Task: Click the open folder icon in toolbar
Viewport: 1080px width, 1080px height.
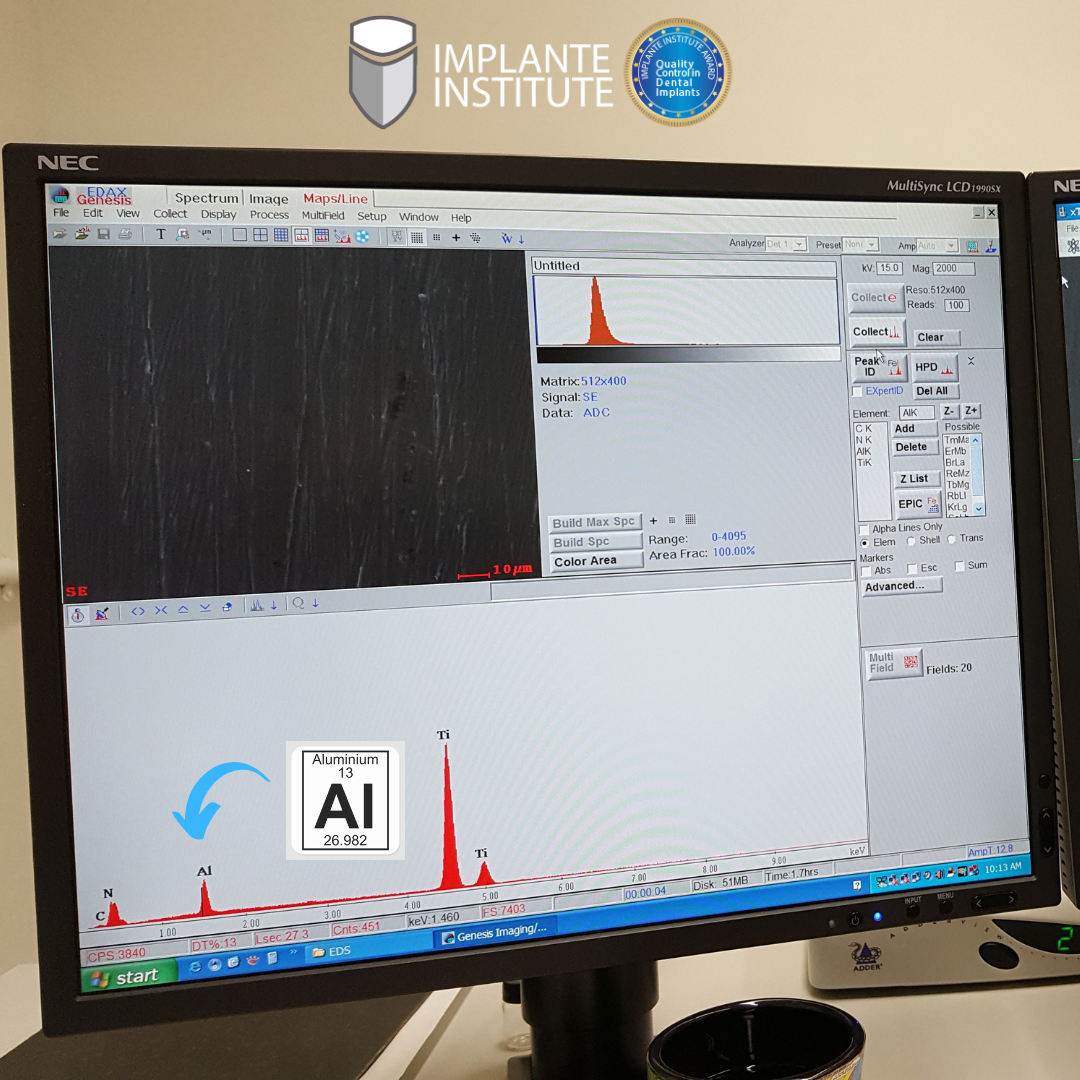Action: 60,234
